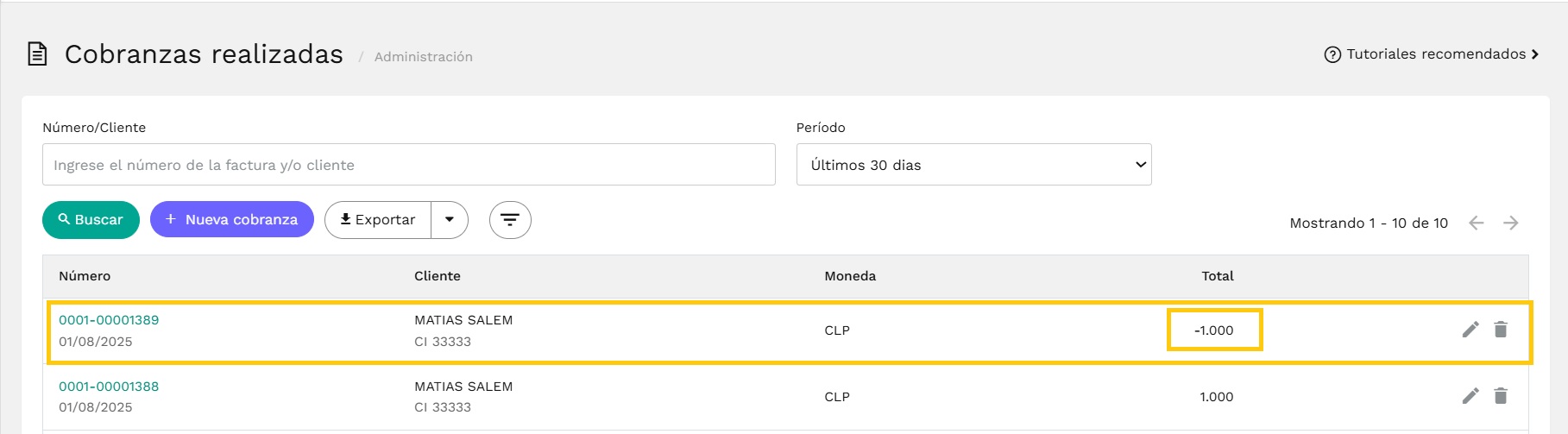Click the Exportar button
The image size is (1568, 434).
(x=378, y=220)
